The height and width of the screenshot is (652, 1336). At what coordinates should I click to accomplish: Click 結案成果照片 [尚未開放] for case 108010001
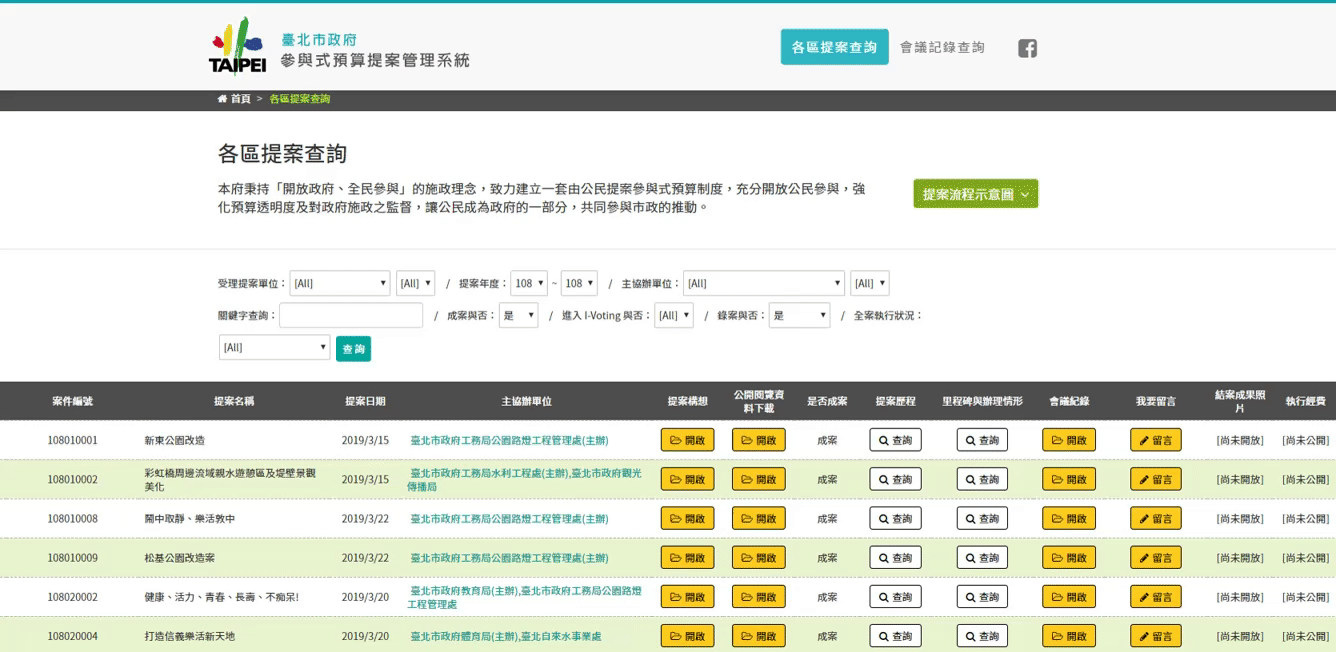(x=1240, y=440)
